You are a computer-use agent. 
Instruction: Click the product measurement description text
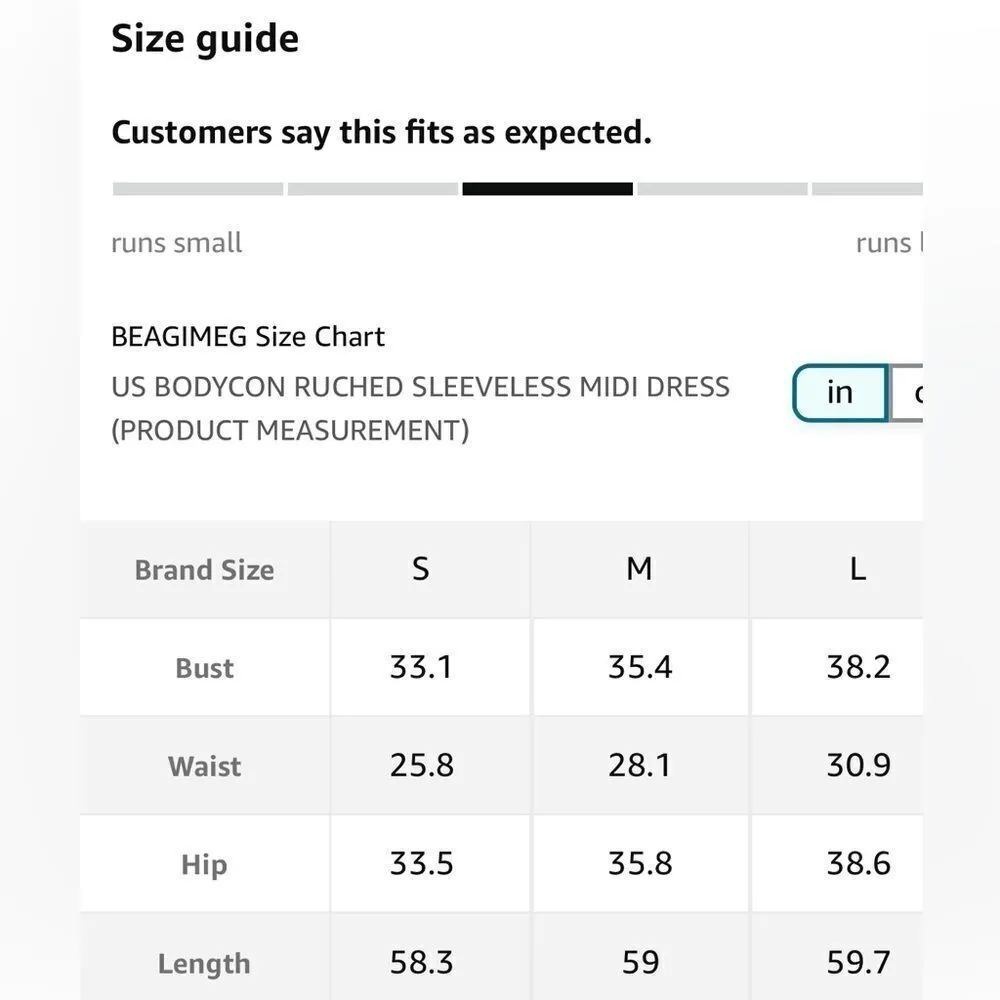click(420, 408)
